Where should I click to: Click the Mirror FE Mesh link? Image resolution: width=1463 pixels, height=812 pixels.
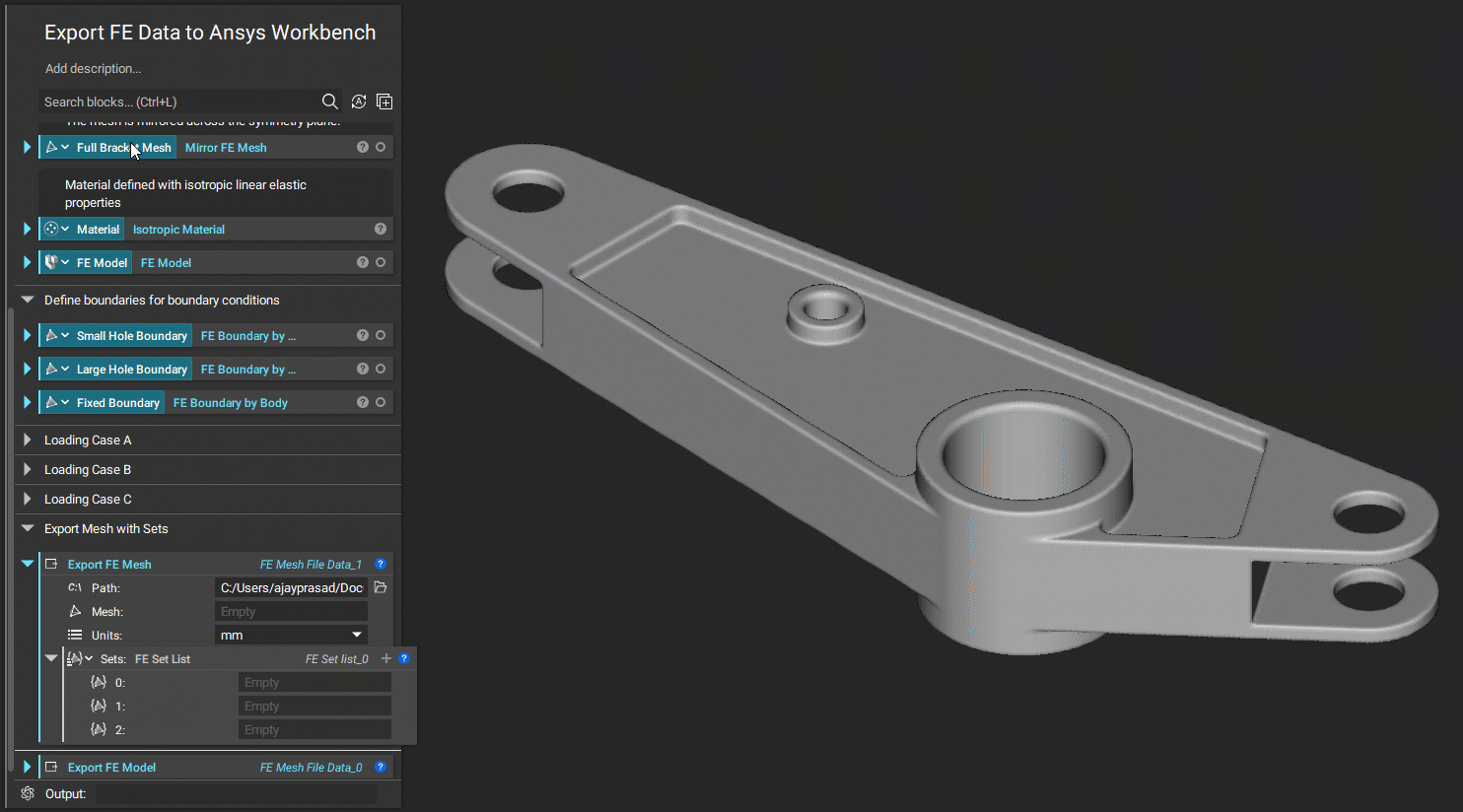click(x=226, y=147)
